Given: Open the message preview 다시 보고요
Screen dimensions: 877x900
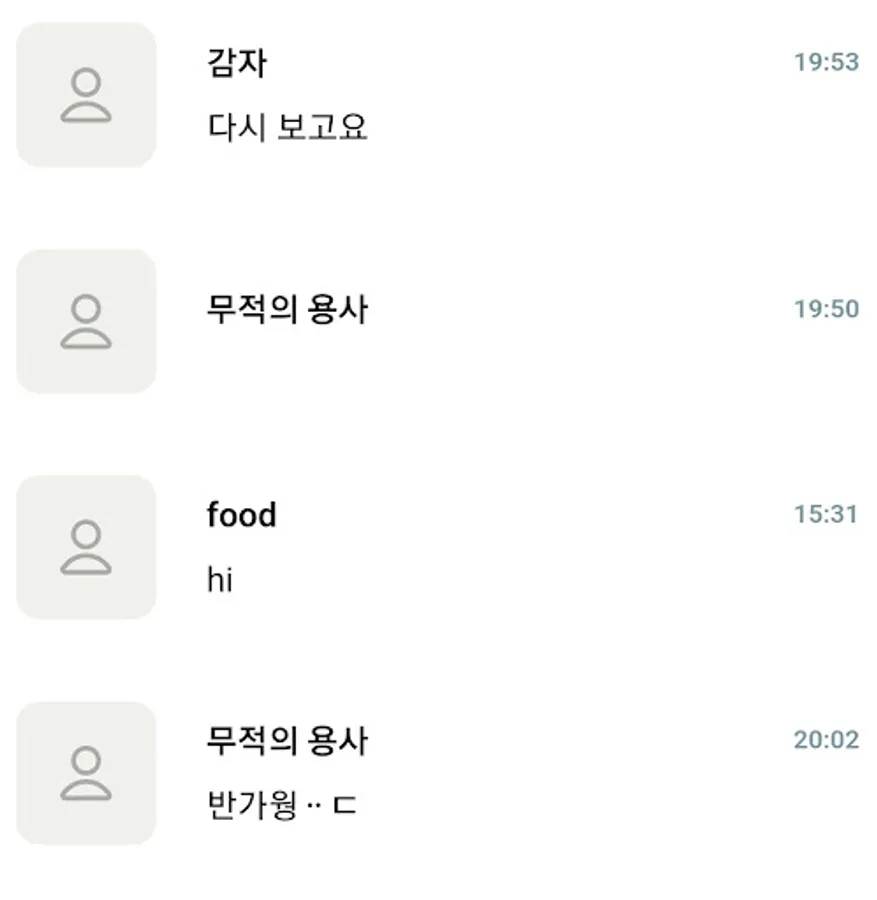Looking at the screenshot, I should [x=287, y=127].
